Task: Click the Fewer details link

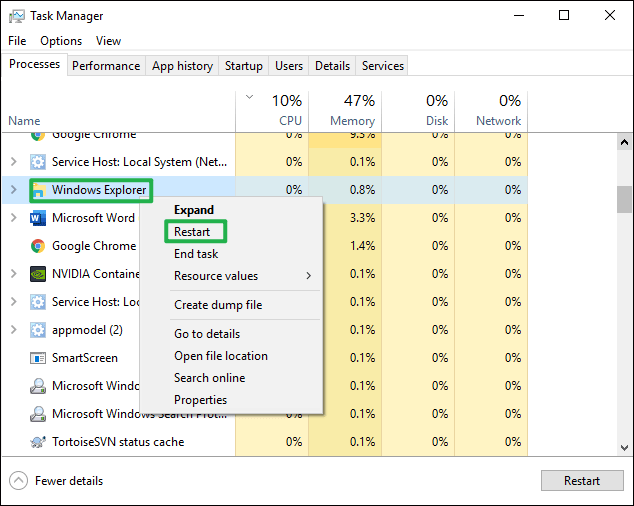Action: [x=69, y=481]
